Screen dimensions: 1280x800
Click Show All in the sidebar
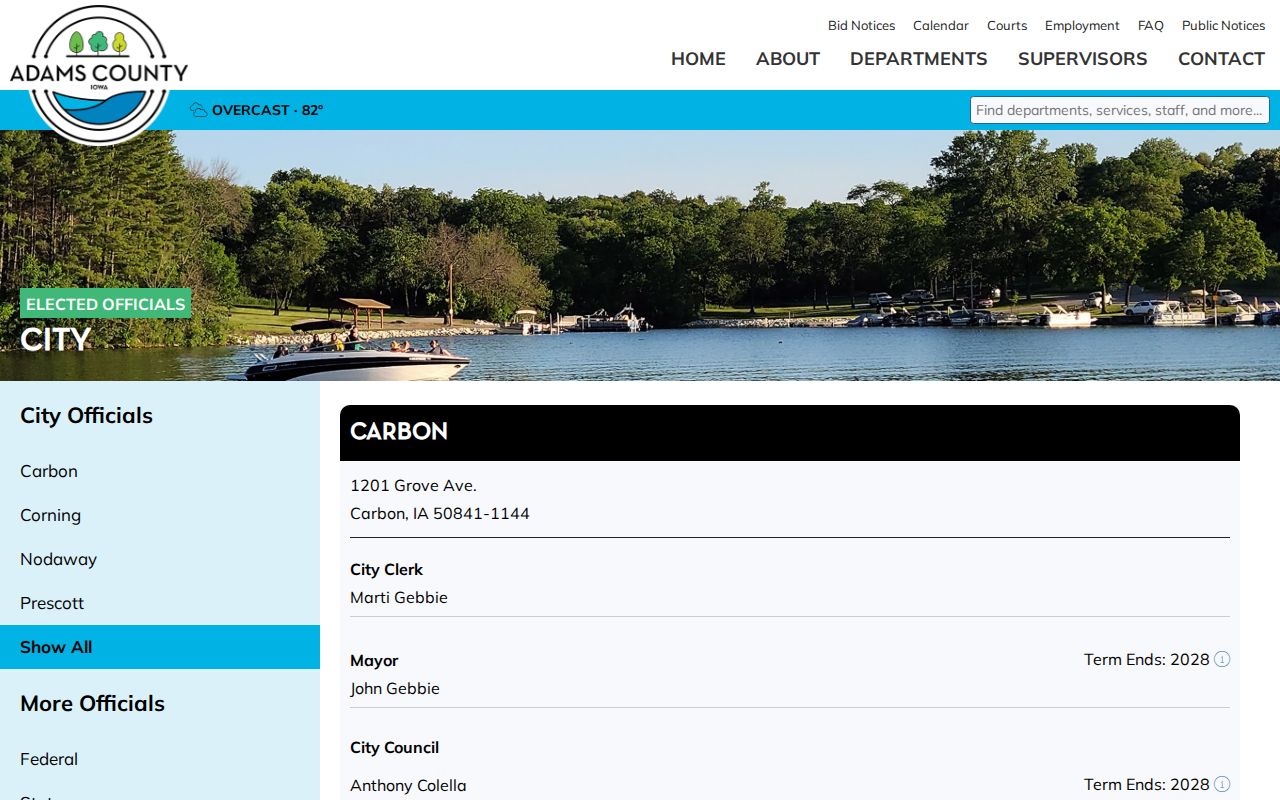click(x=160, y=647)
